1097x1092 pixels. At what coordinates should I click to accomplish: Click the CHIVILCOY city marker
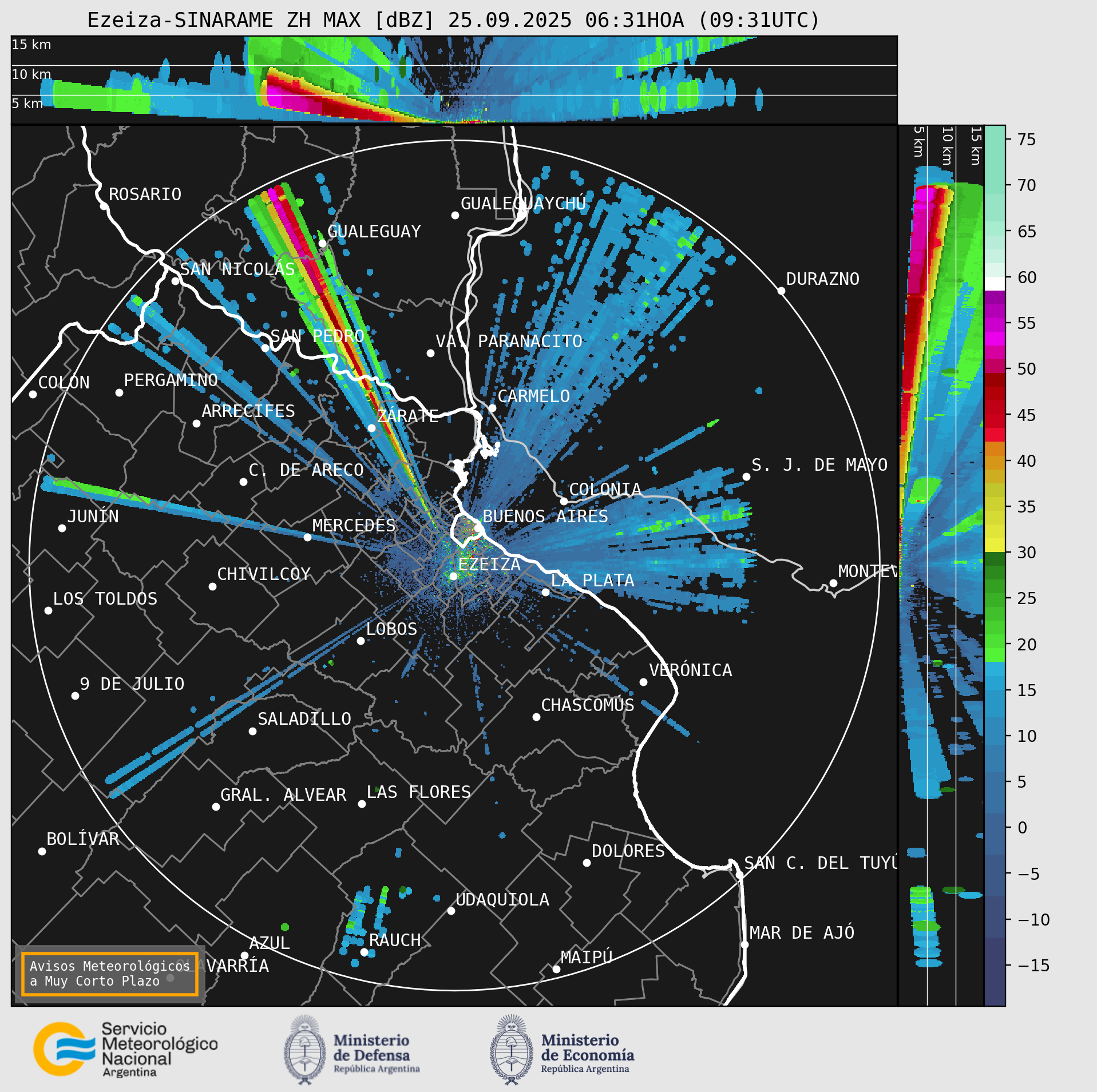(x=212, y=586)
